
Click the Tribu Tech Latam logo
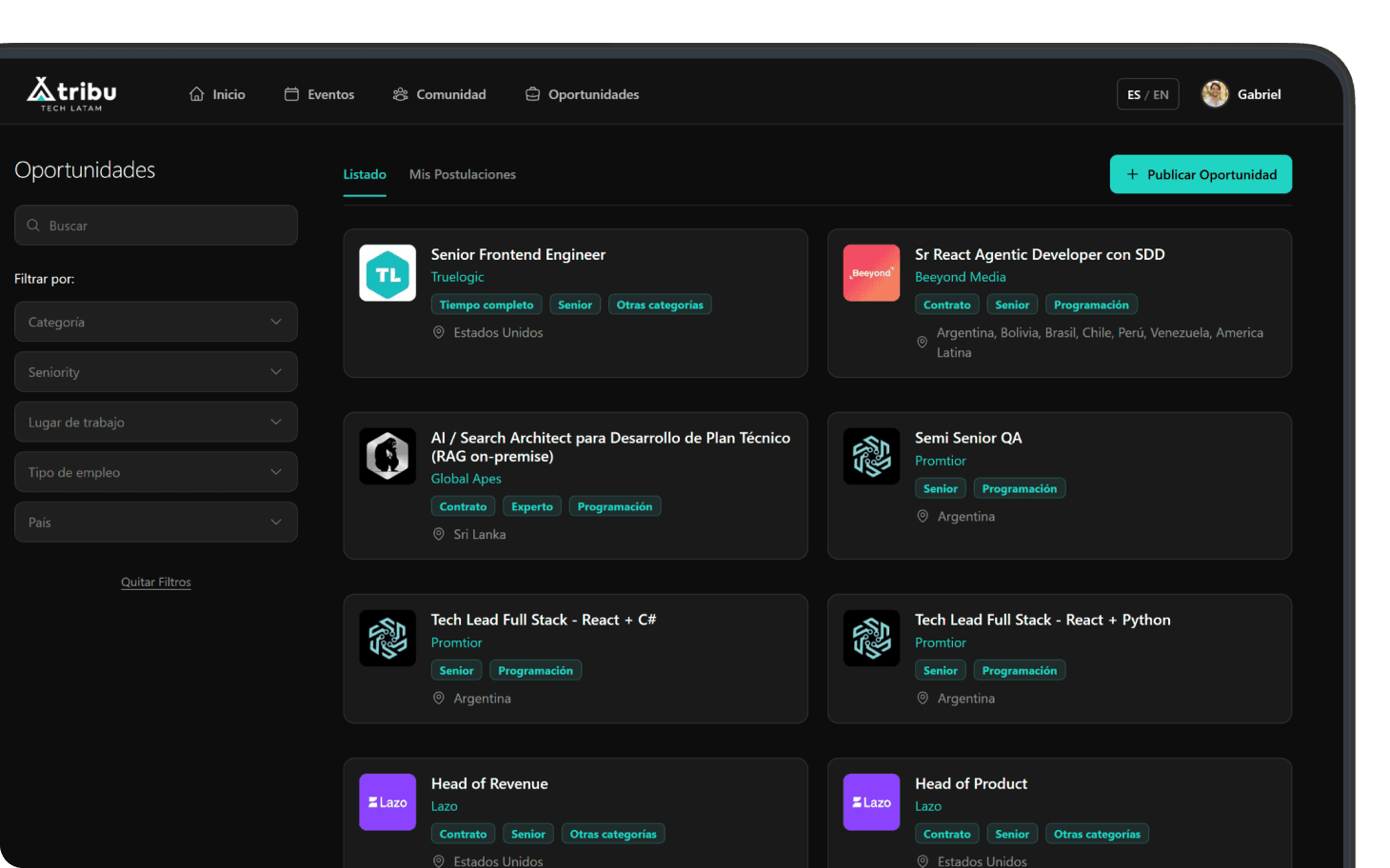pos(71,94)
